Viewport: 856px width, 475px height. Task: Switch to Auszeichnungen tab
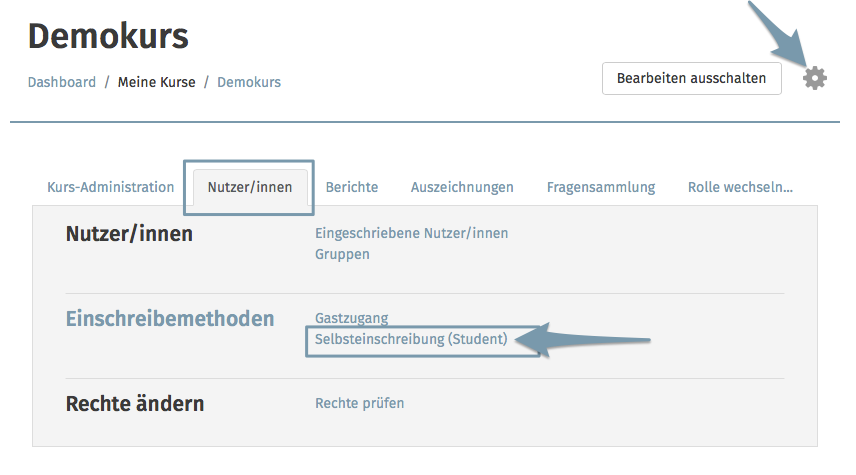click(462, 187)
